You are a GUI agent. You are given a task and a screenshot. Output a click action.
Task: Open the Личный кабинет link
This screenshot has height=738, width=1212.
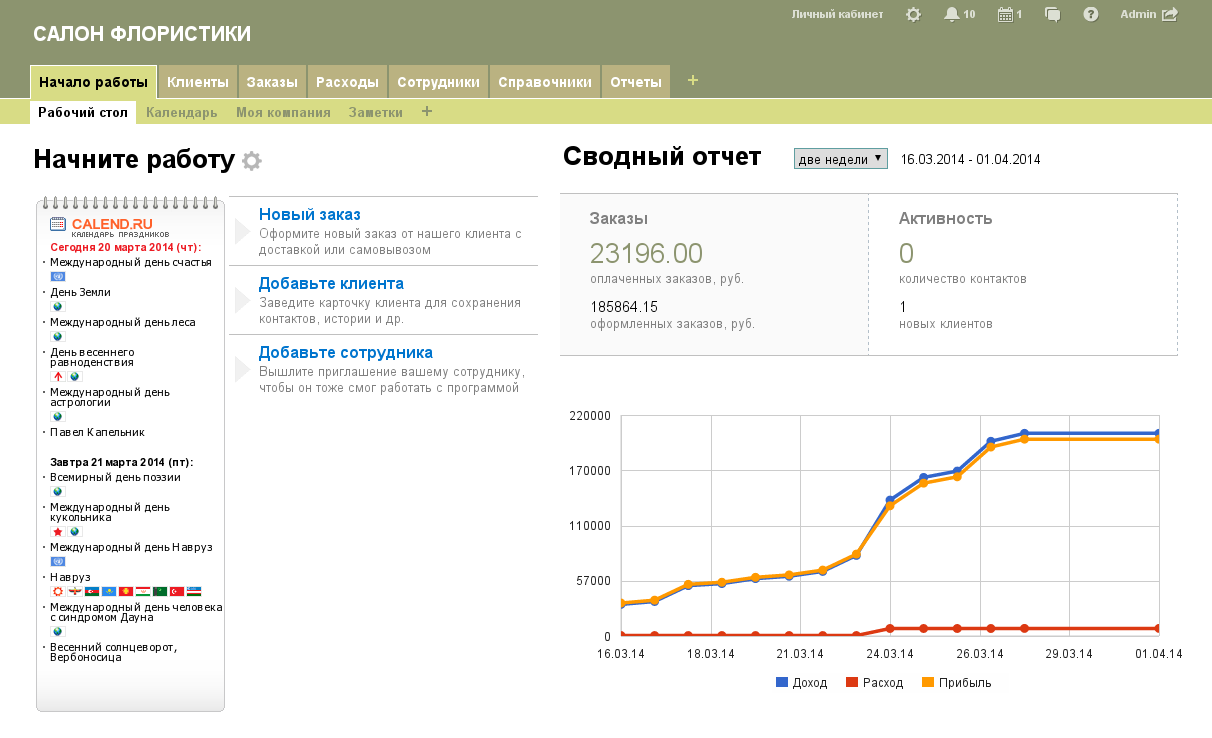point(837,15)
